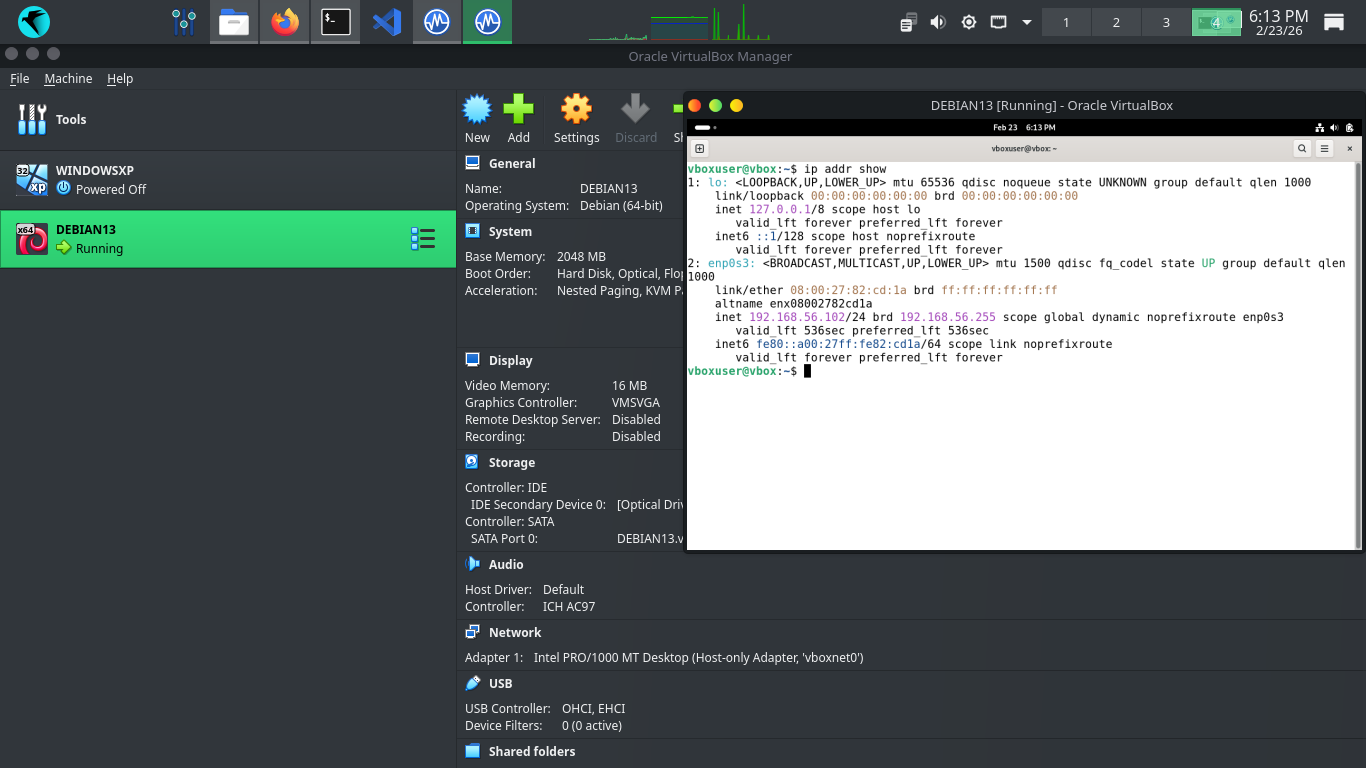This screenshot has width=1366, height=768.
Task: Open the Help menu
Action: (120, 79)
